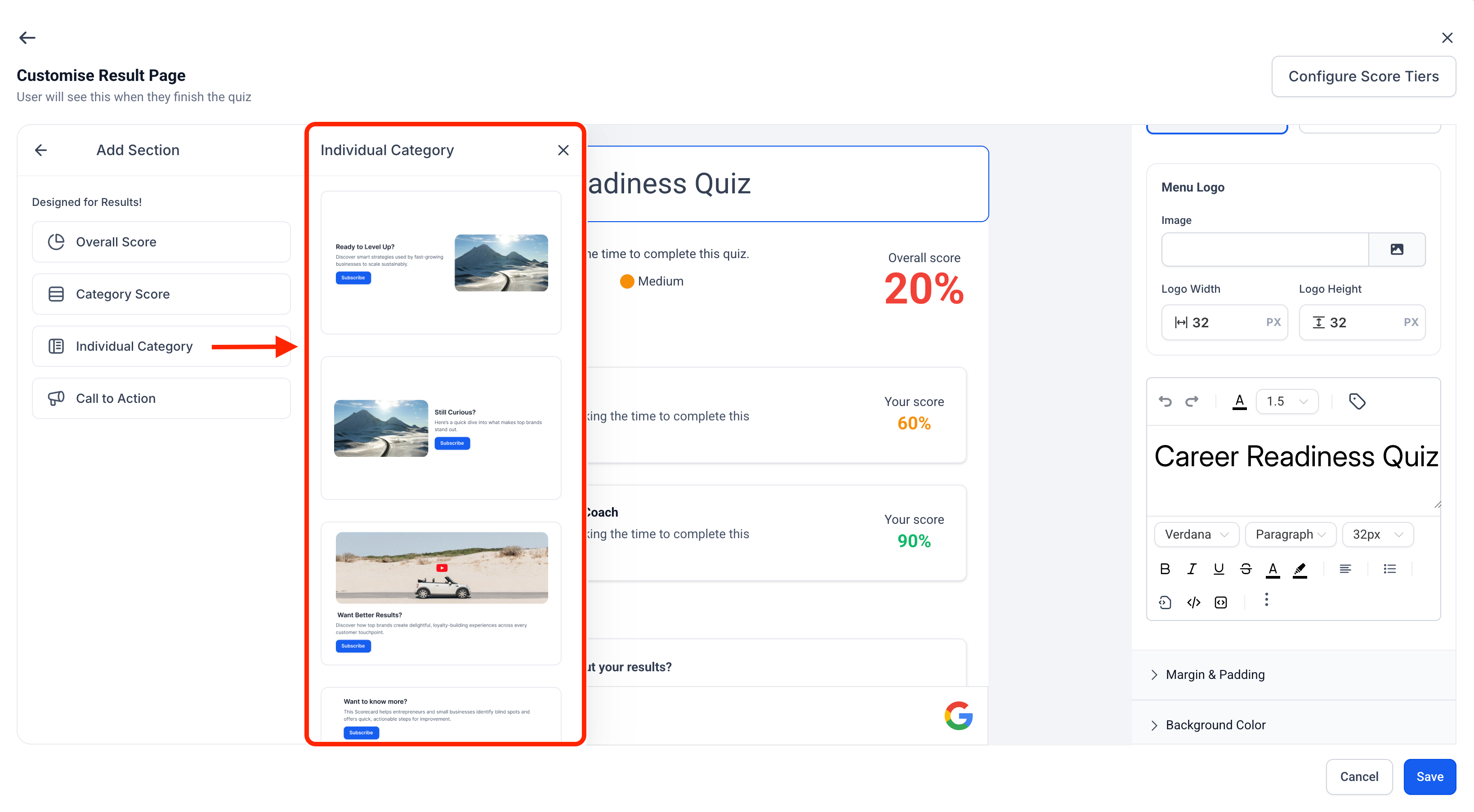The width and height of the screenshot is (1474, 812).
Task: Save the result page changes
Action: click(1429, 776)
